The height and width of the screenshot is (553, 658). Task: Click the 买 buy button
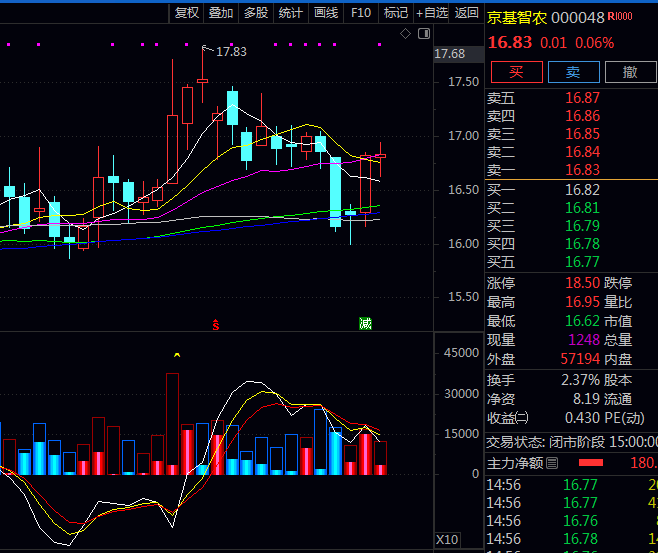[x=516, y=71]
